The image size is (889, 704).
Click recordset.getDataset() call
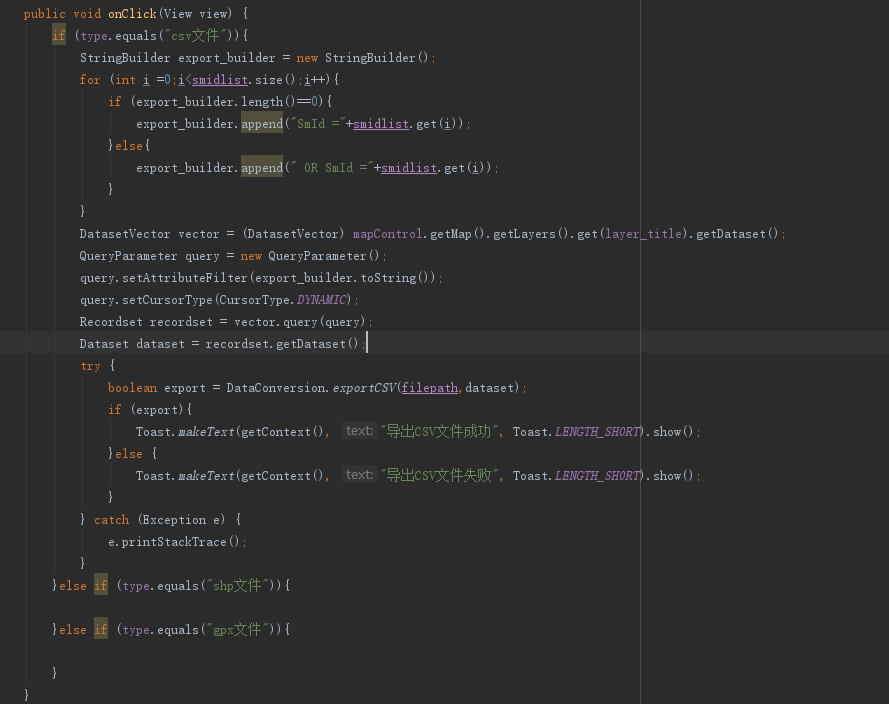pyautogui.click(x=282, y=344)
